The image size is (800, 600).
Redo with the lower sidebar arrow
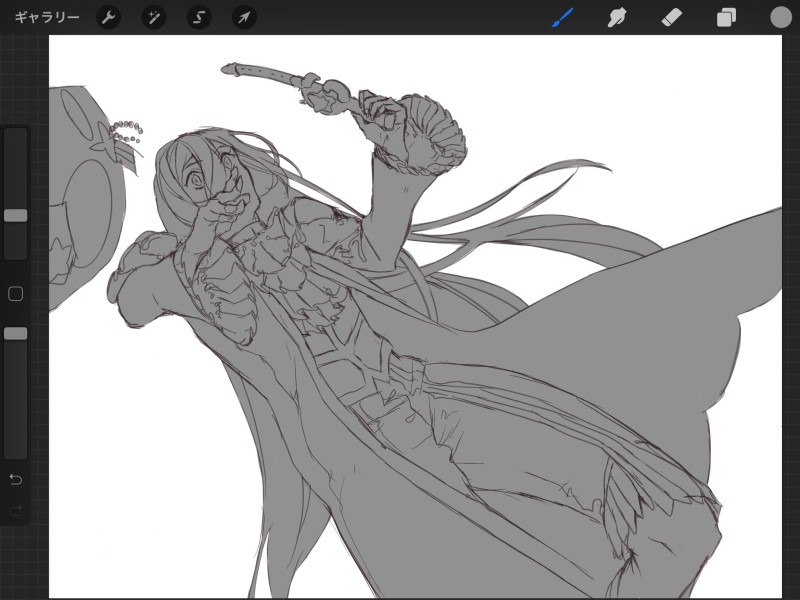tap(16, 510)
